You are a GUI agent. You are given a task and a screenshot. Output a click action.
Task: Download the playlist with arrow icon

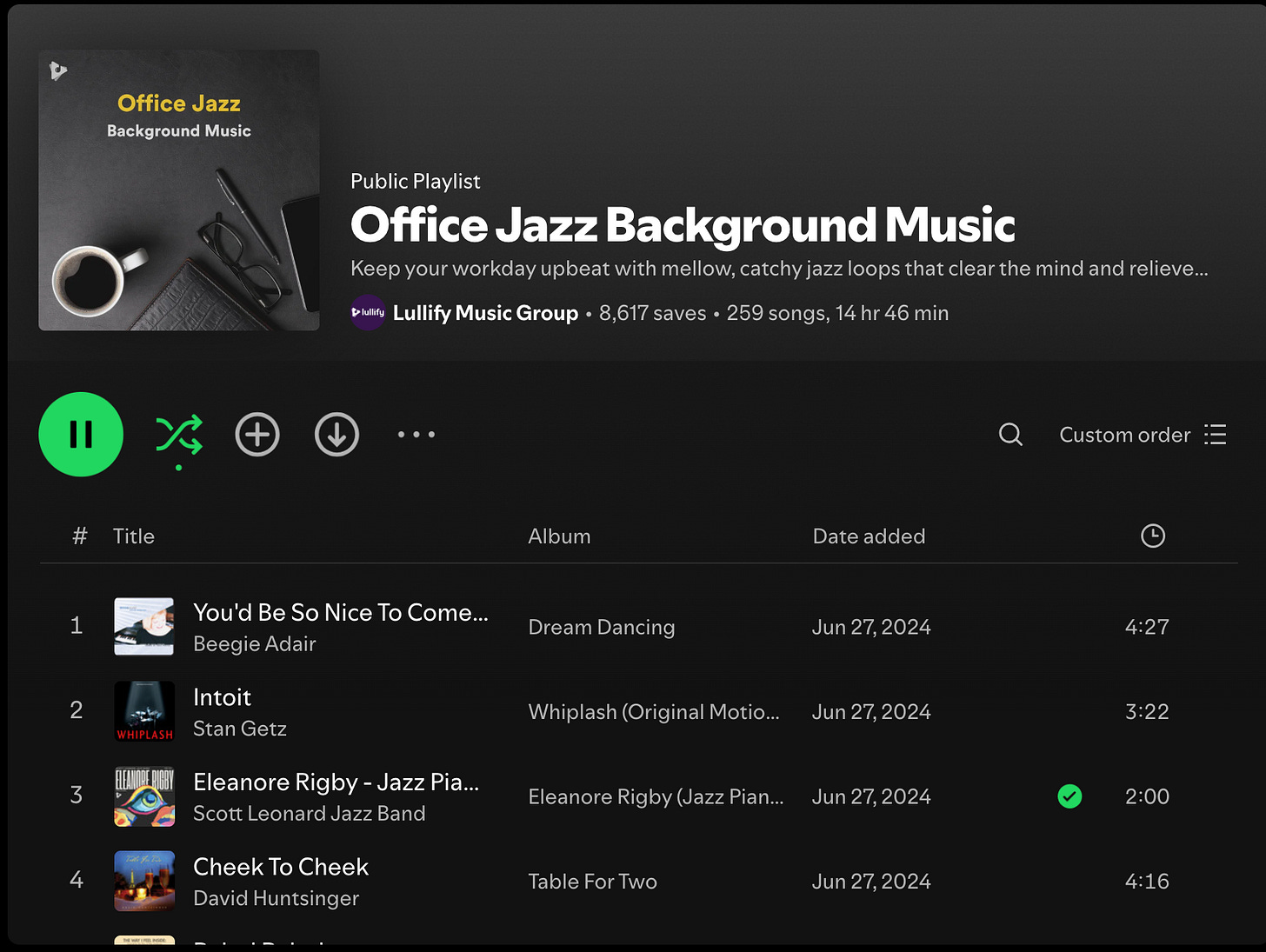tap(336, 435)
